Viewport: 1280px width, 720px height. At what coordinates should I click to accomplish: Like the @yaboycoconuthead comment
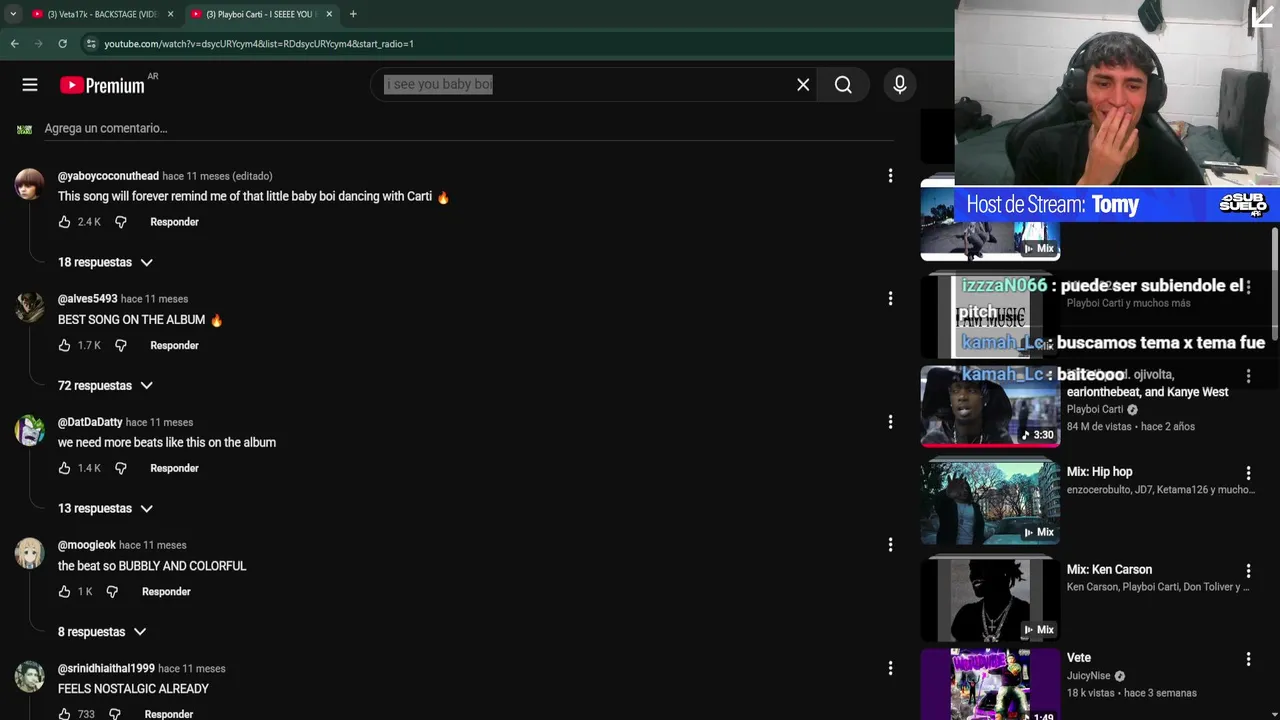pos(64,222)
